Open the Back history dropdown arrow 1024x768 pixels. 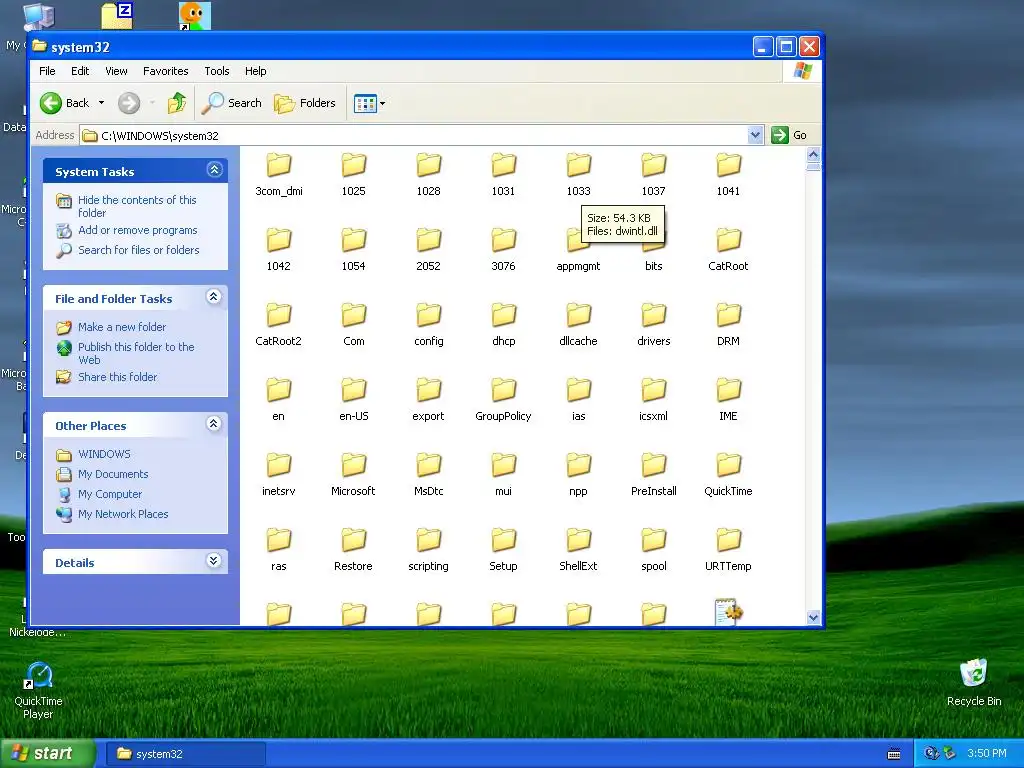pyautogui.click(x=101, y=103)
